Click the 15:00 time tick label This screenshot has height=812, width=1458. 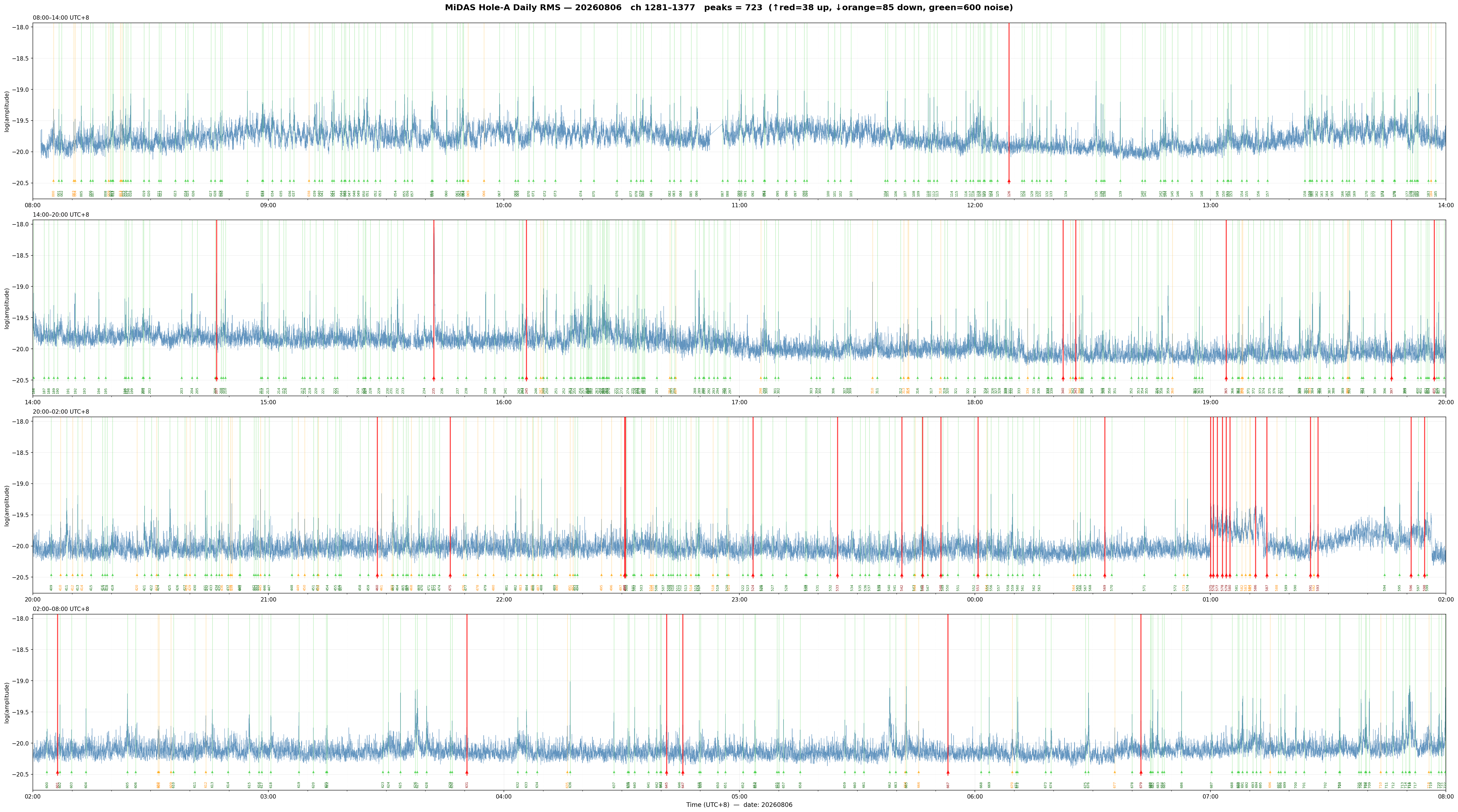268,402
